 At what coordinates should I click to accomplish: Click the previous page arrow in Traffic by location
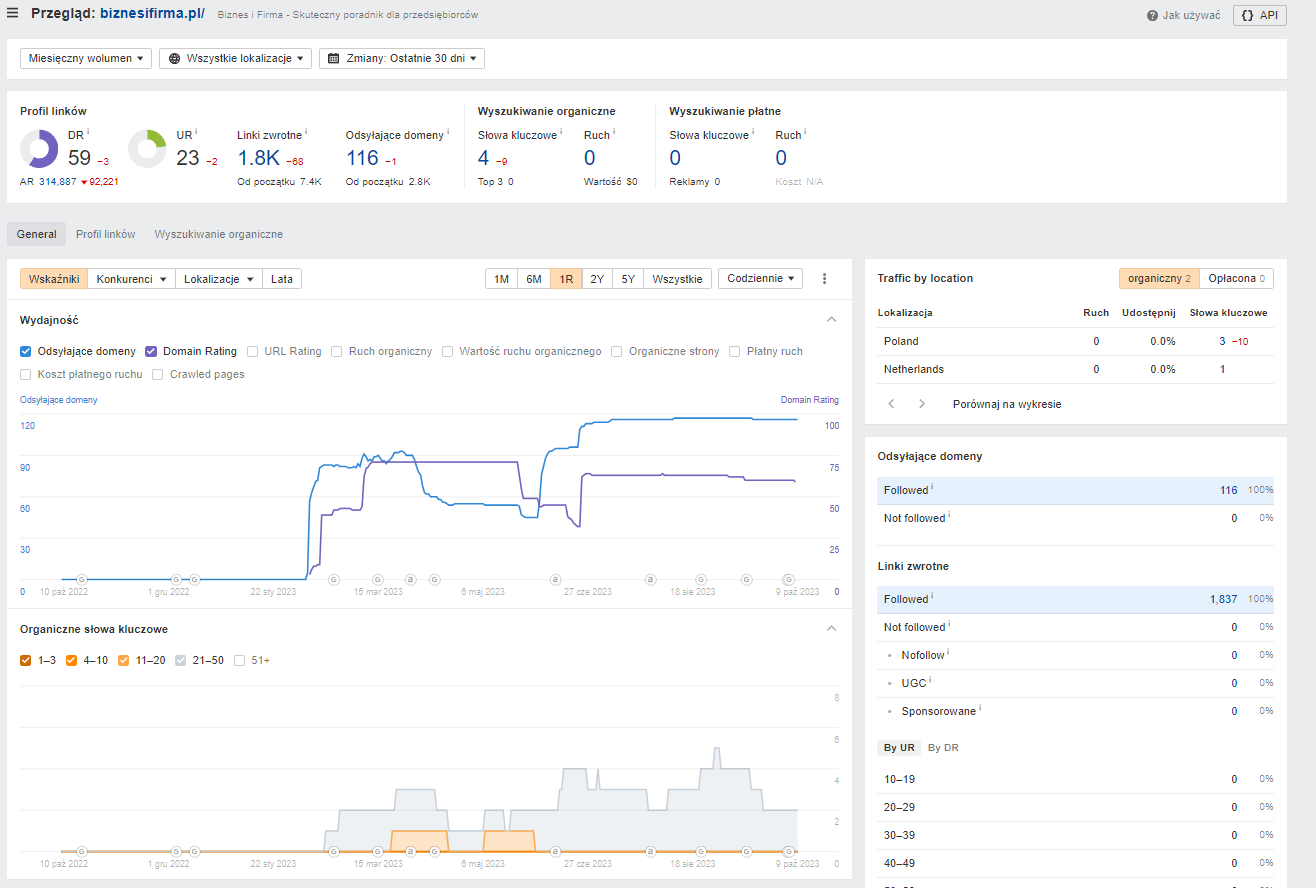[x=892, y=404]
